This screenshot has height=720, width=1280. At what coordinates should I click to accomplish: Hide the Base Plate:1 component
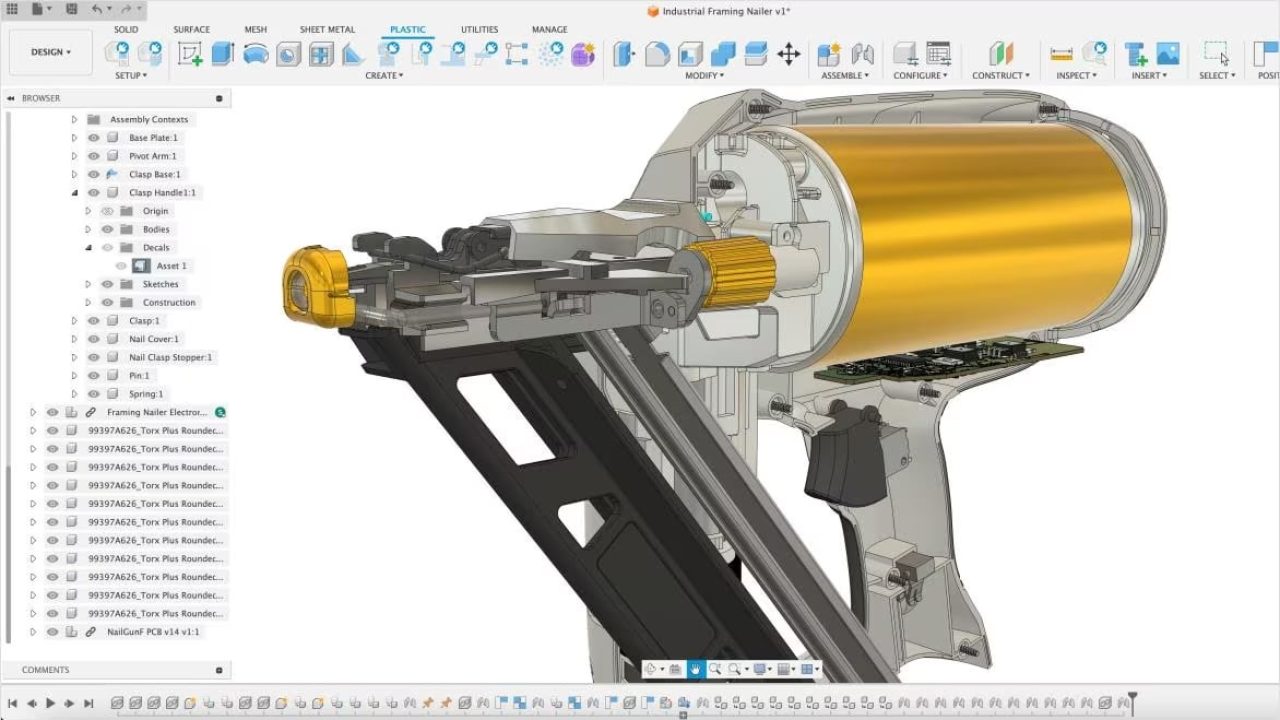pos(94,137)
